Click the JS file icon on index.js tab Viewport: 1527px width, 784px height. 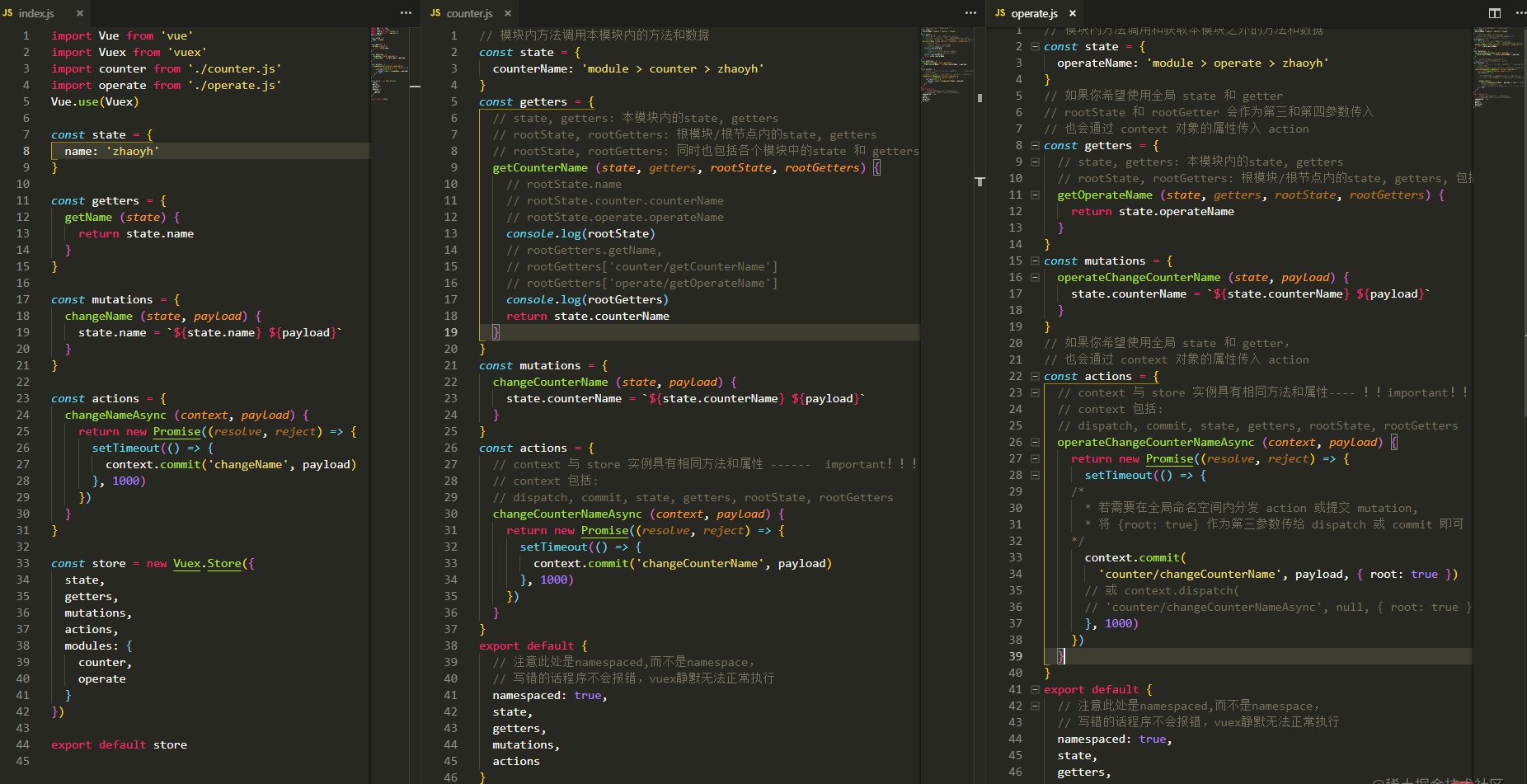[8, 13]
